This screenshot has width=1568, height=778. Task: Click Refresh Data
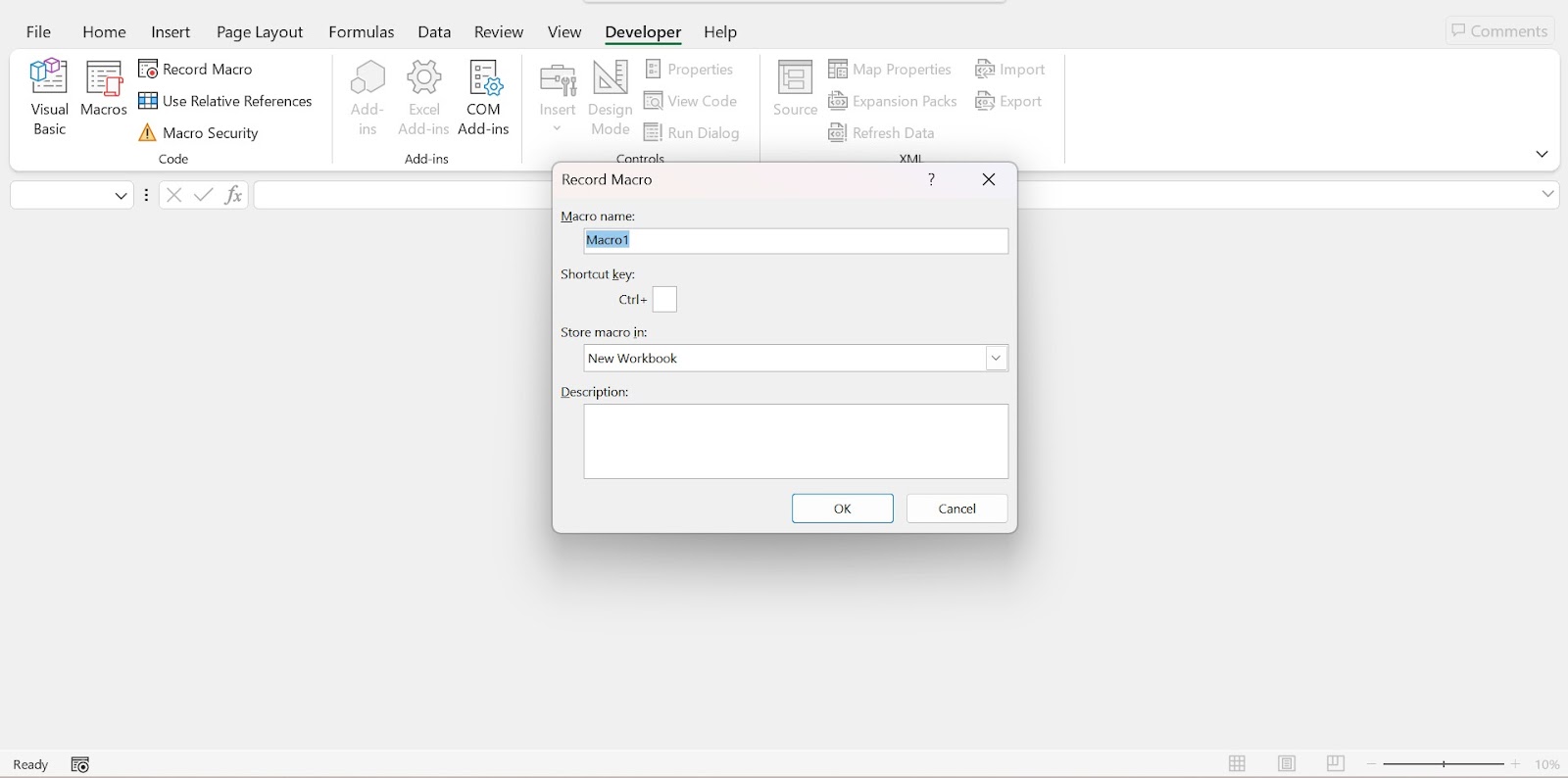[x=881, y=132]
